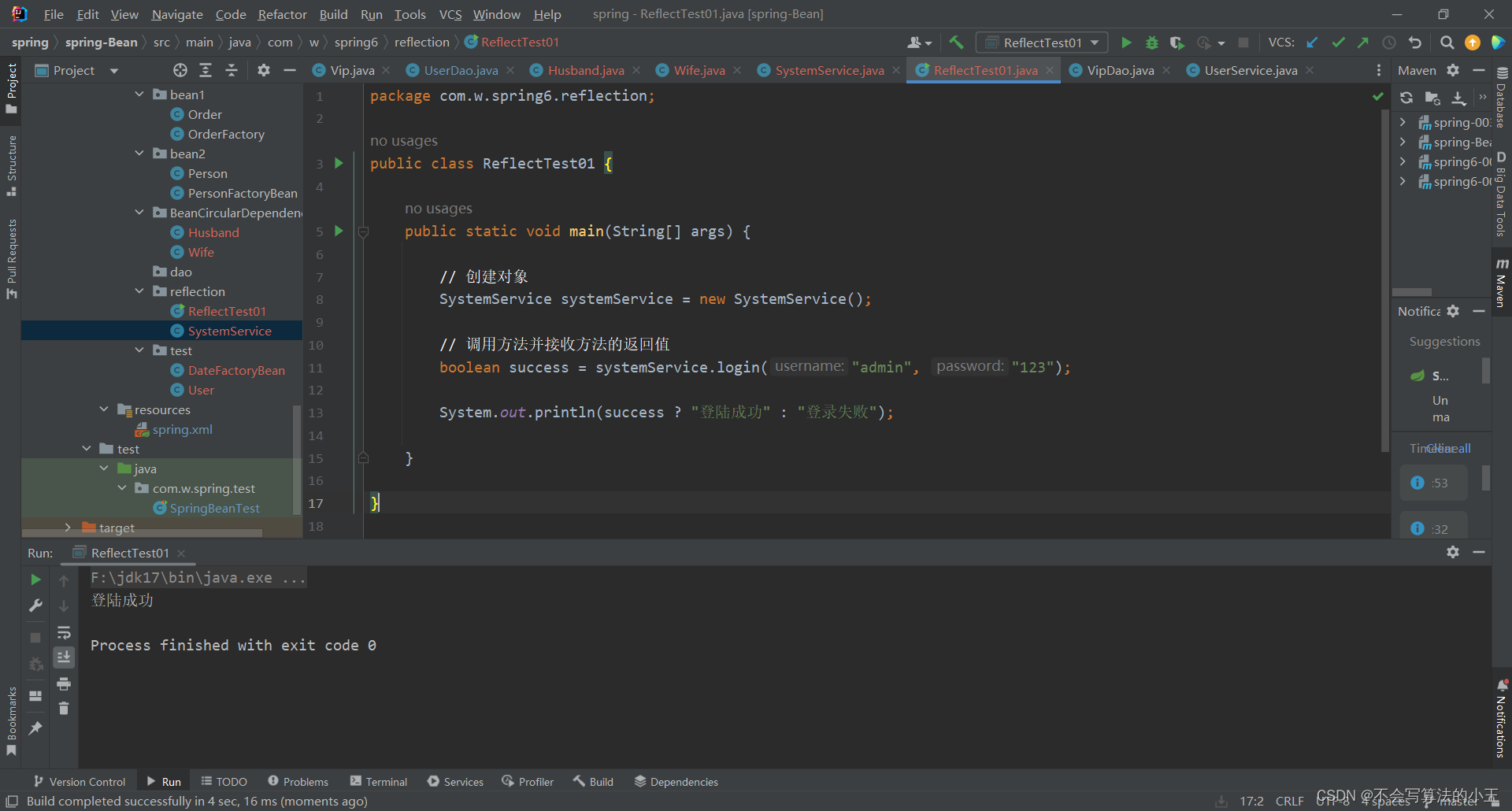Click the print icon in Run console
Image resolution: width=1512 pixels, height=811 pixels.
click(64, 683)
